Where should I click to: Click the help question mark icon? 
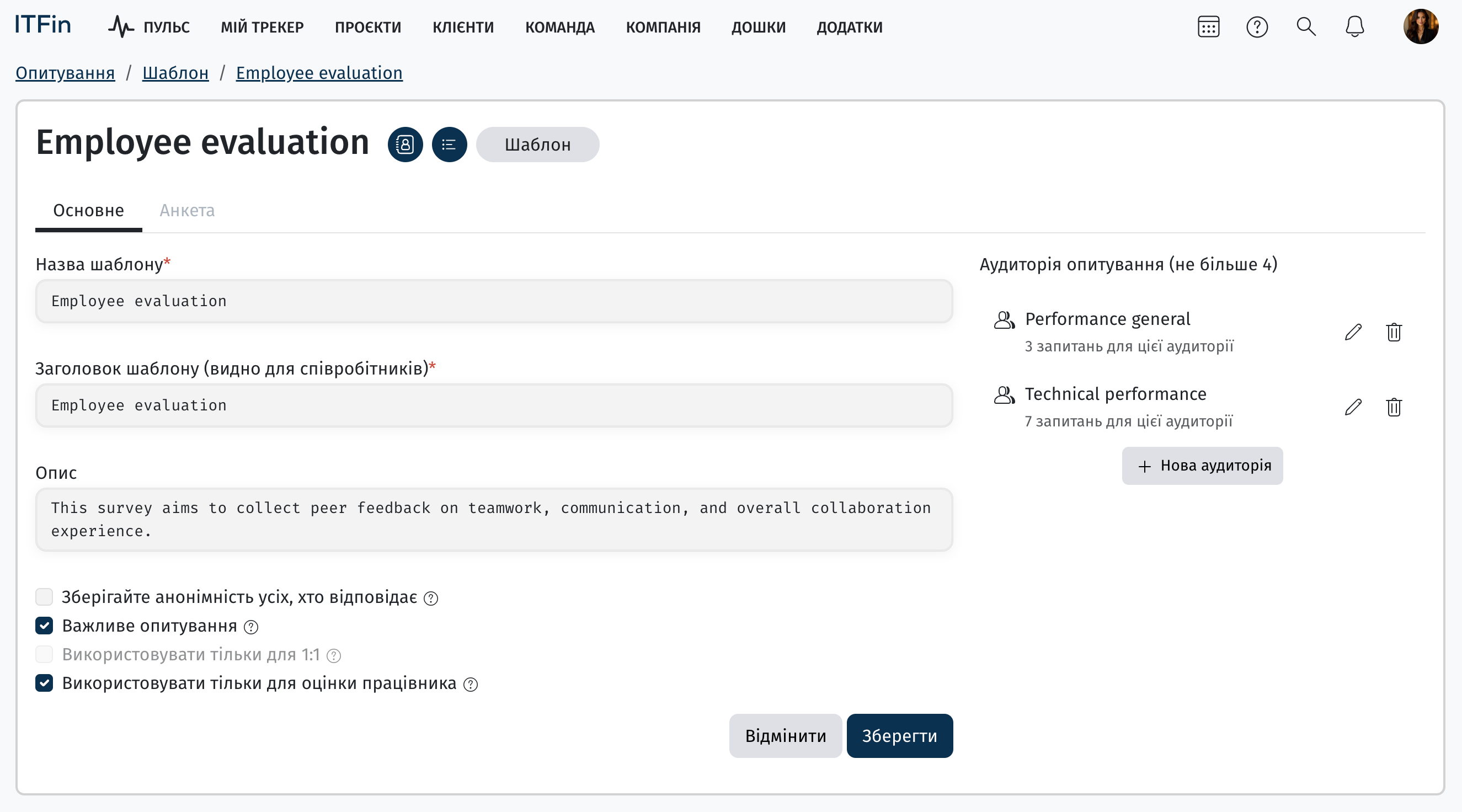1257,26
